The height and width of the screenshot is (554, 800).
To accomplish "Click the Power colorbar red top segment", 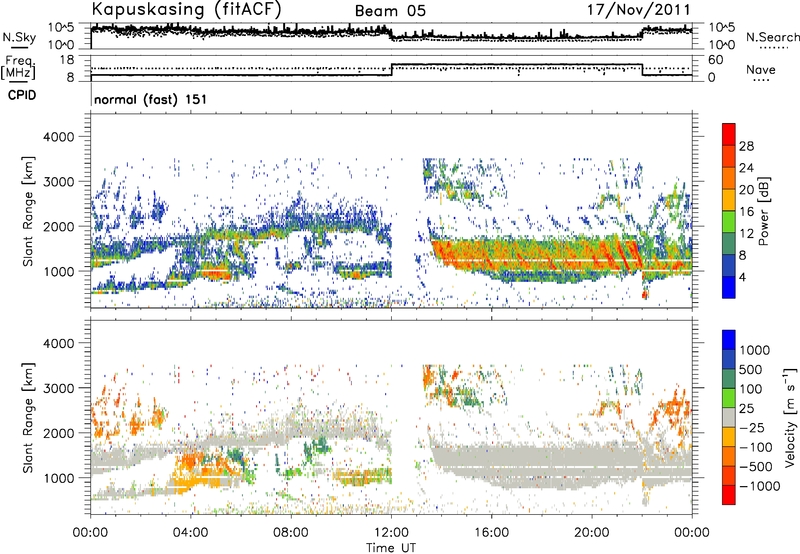I will pyautogui.click(x=729, y=135).
